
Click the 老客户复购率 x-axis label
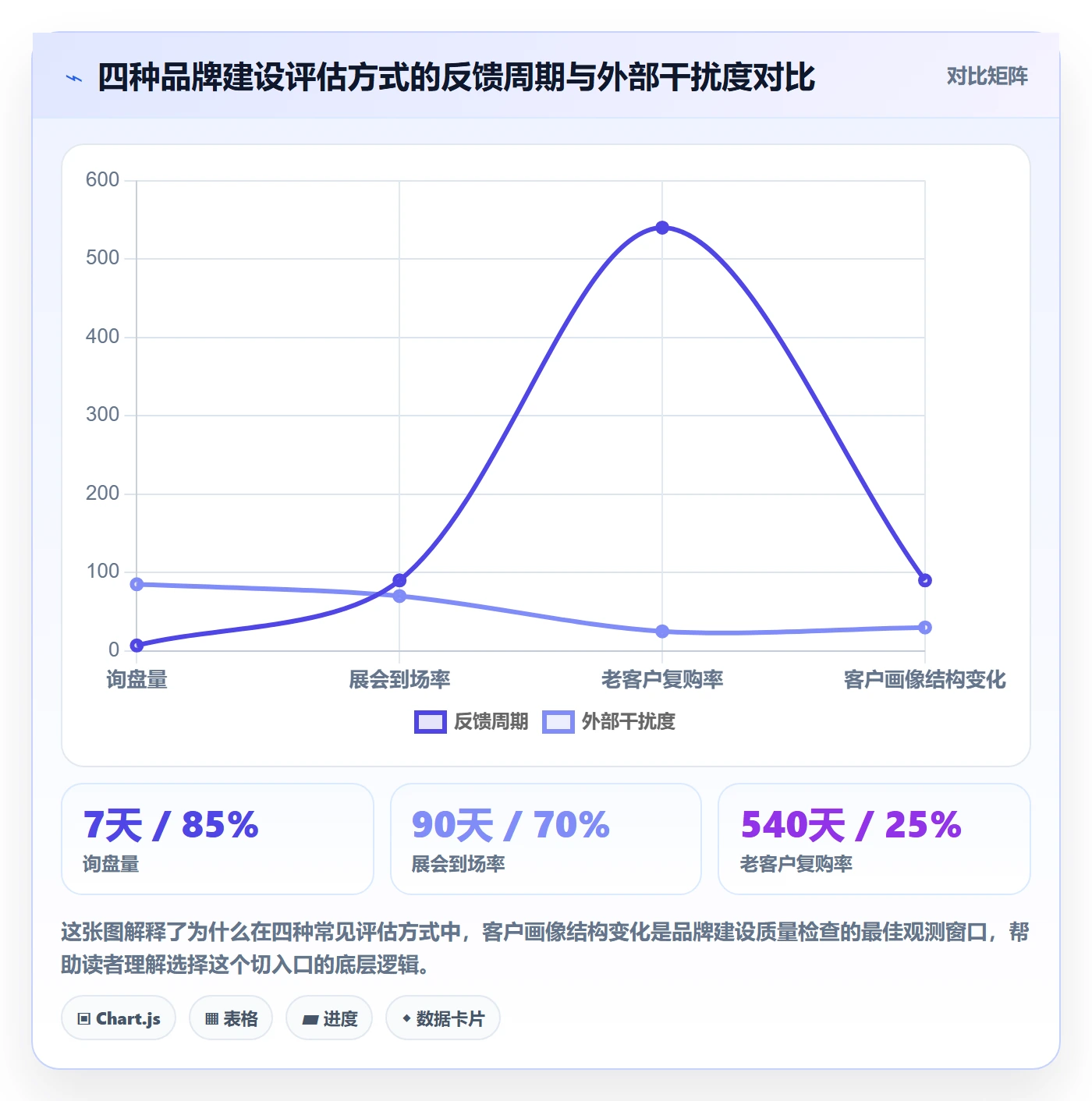(662, 680)
